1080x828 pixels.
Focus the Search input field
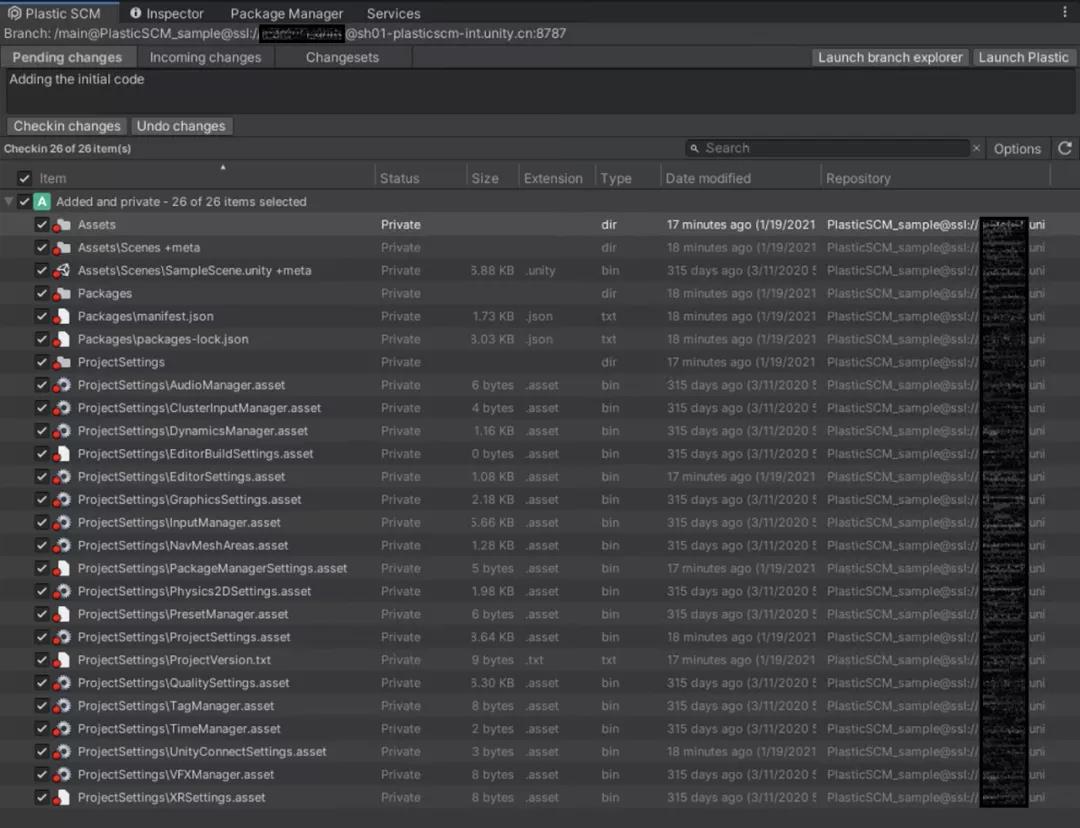point(827,148)
